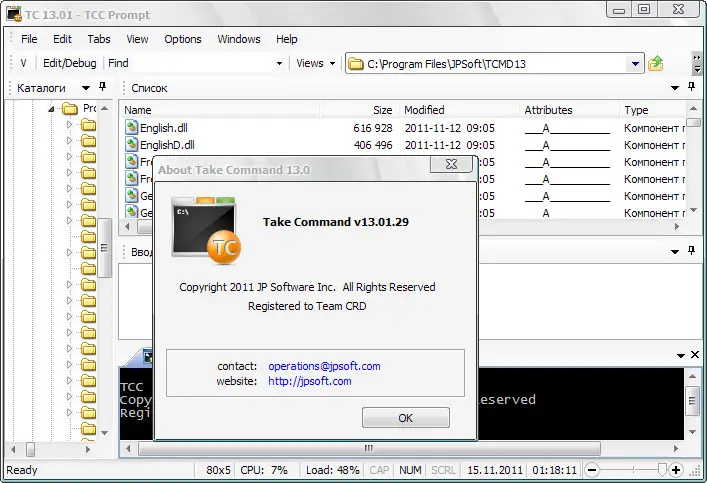Sort file list by Type column
Viewport: 707px width, 483px height.
pos(652,110)
